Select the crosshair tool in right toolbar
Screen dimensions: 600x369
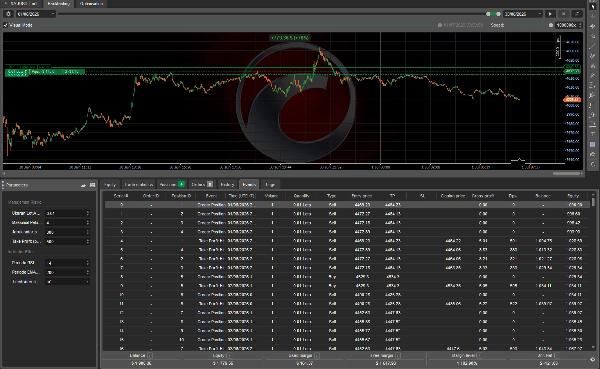click(593, 16)
